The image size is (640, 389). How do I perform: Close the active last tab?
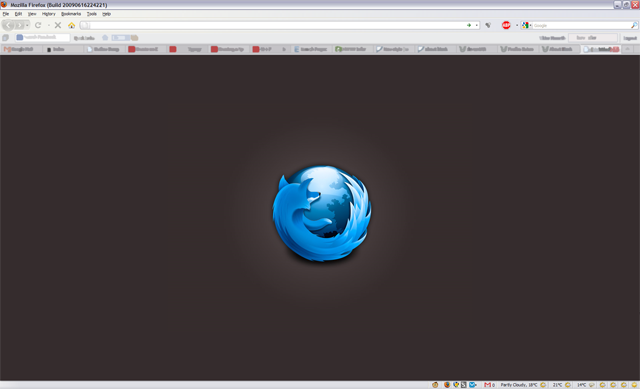615,49
